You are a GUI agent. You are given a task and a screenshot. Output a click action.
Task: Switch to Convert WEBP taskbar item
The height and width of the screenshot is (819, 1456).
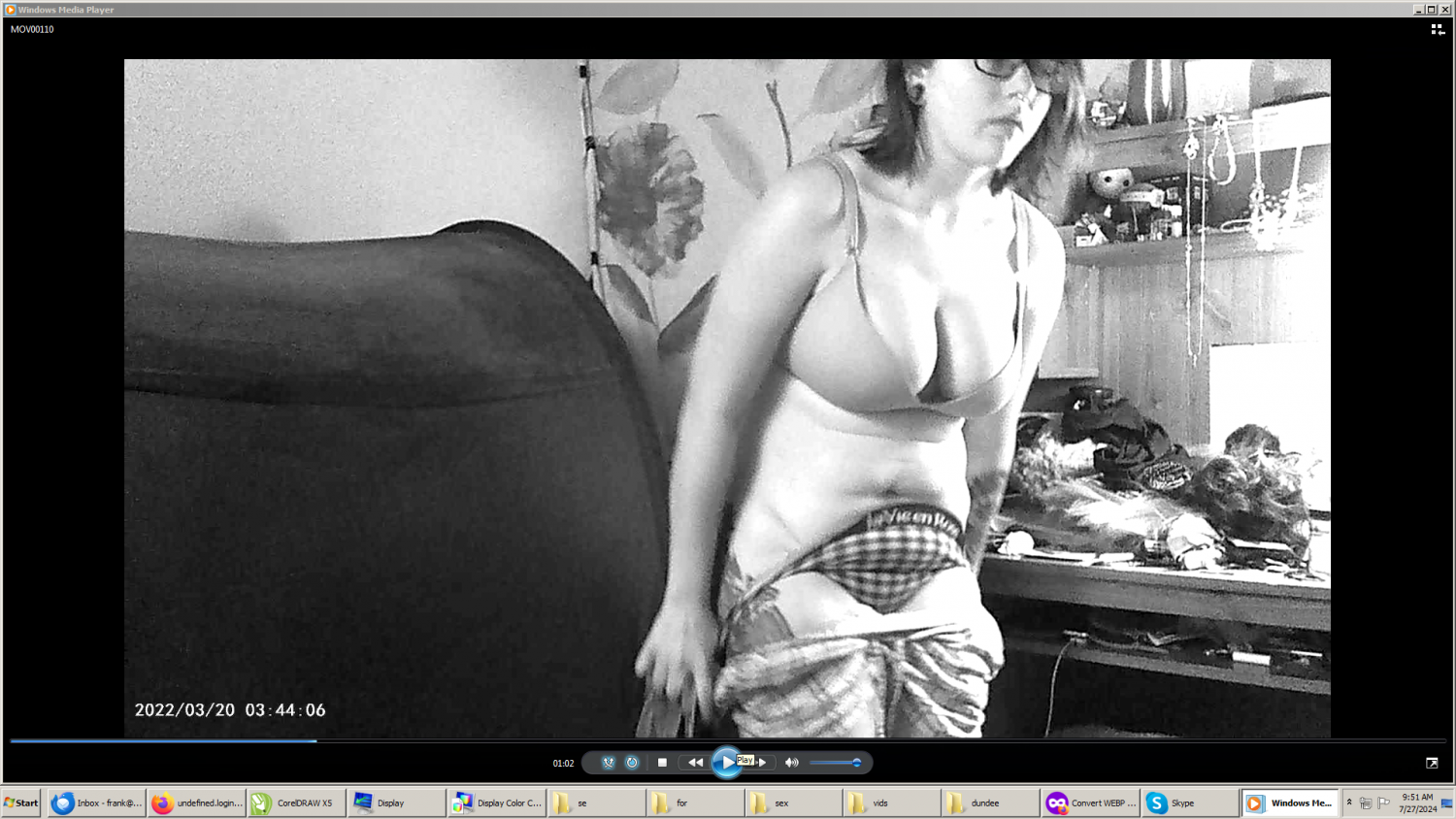(1090, 803)
